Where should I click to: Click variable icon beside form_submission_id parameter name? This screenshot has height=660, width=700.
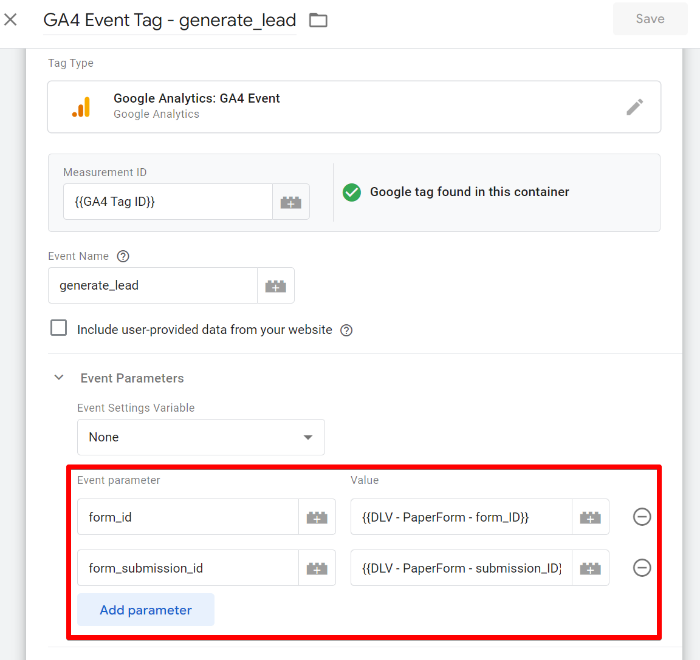tap(317, 568)
